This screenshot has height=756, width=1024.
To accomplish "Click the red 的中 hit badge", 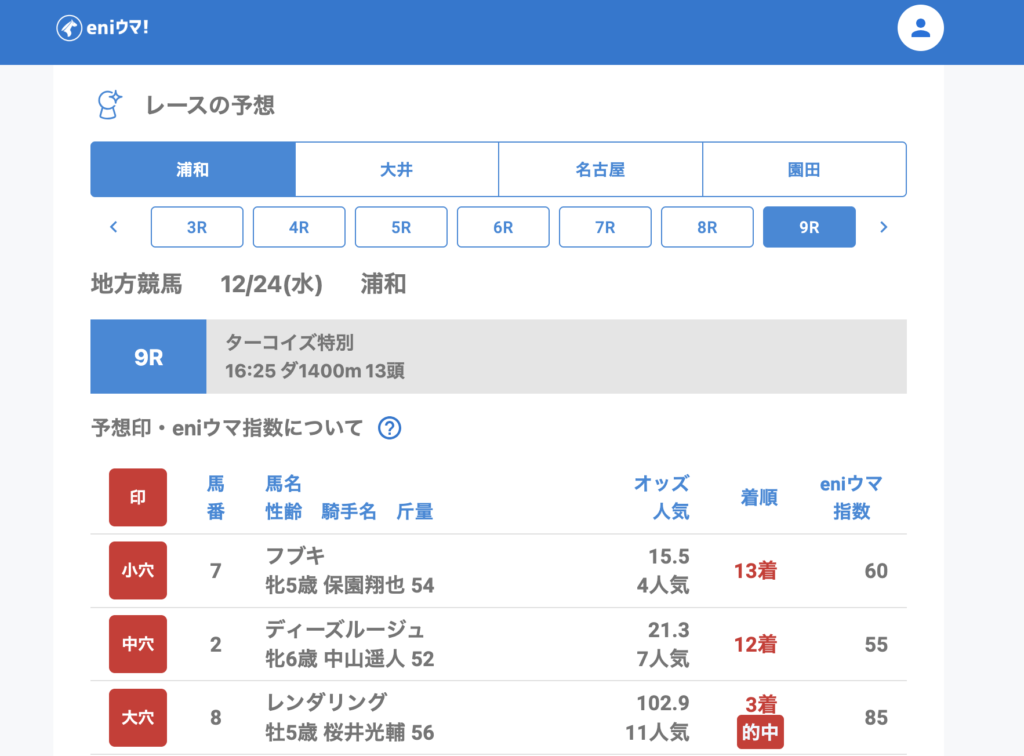I will 760,732.
